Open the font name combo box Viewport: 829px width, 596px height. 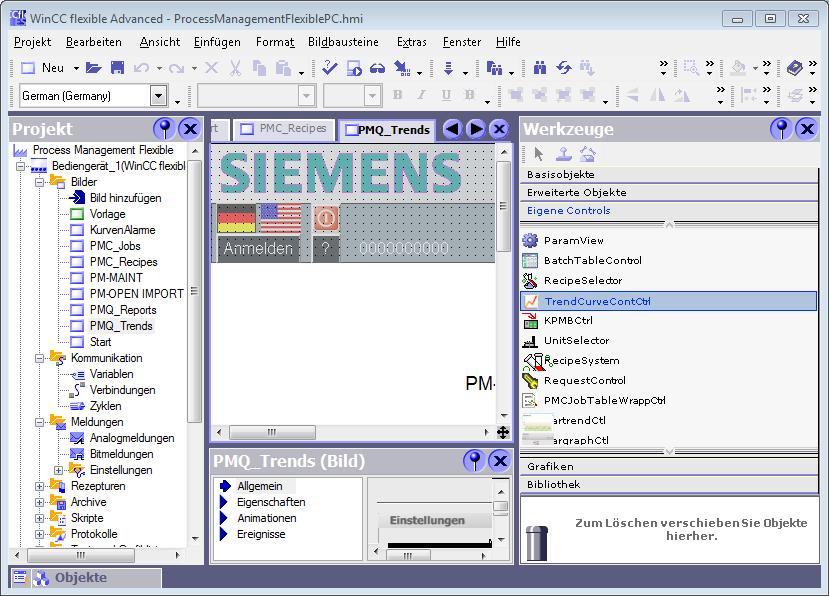pyautogui.click(x=256, y=96)
